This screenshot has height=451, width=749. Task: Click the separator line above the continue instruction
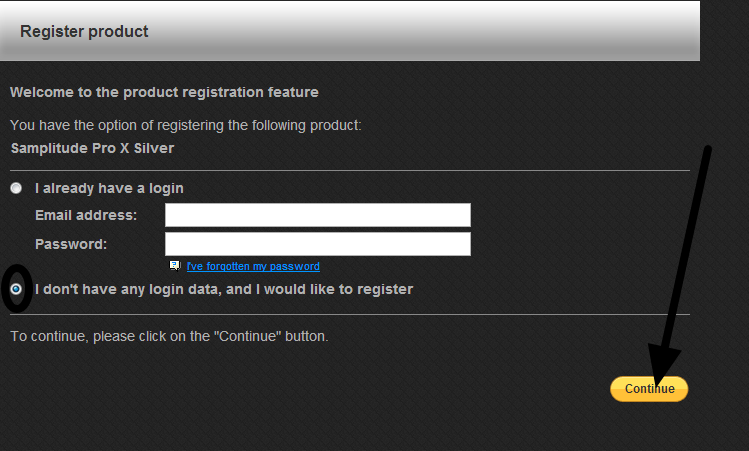pos(349,315)
